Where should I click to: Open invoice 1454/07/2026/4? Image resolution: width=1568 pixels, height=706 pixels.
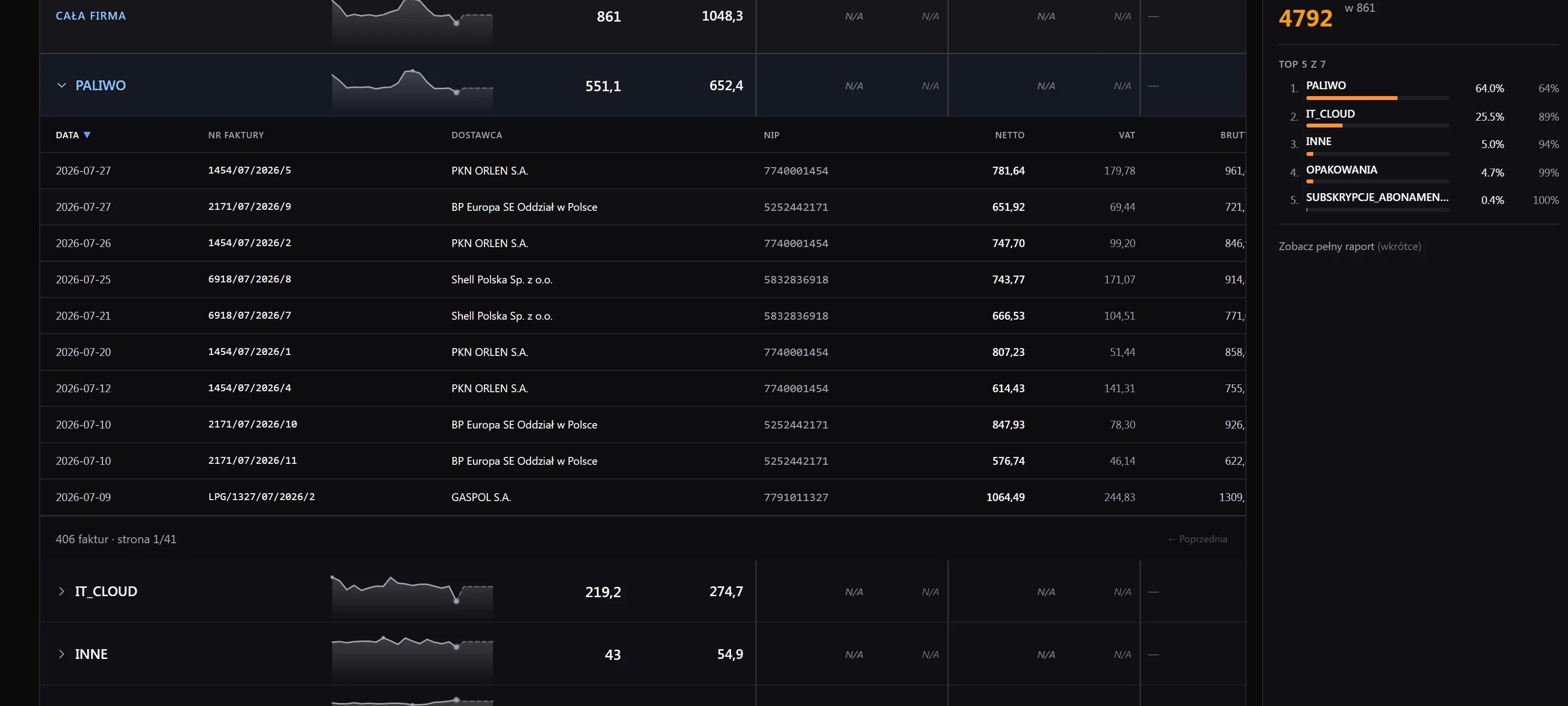point(249,388)
